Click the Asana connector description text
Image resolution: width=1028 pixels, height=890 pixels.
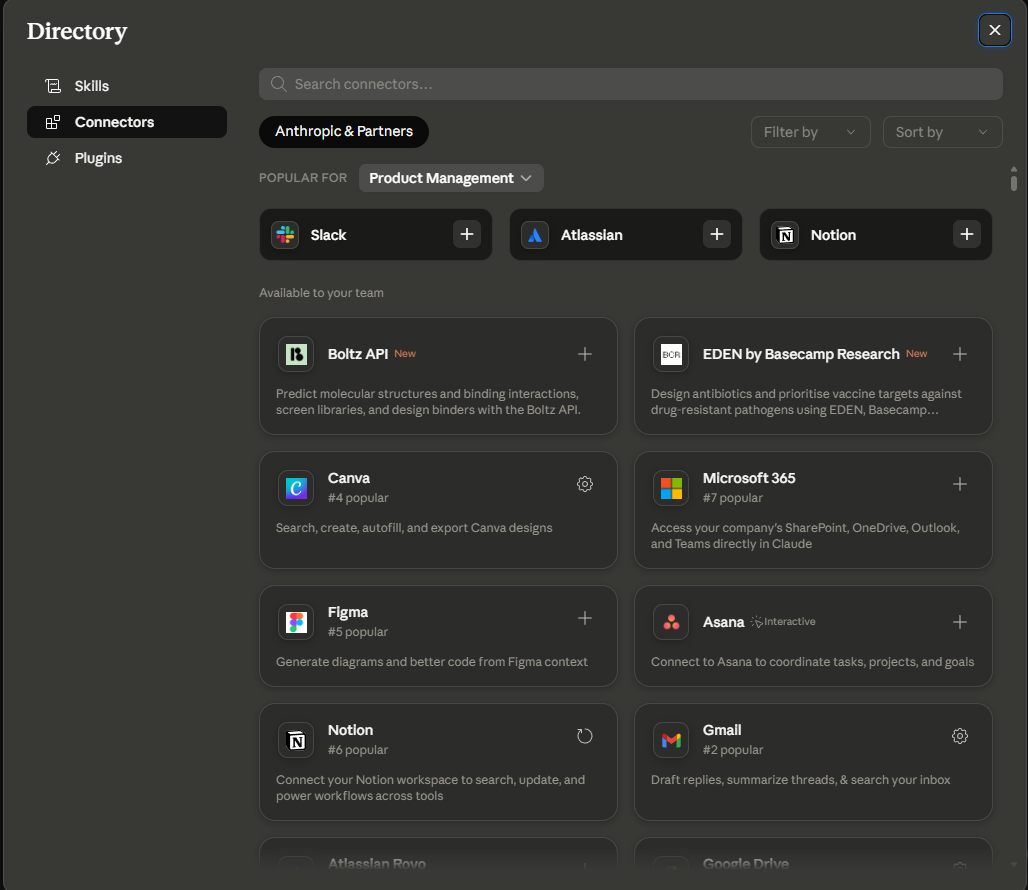(812, 662)
